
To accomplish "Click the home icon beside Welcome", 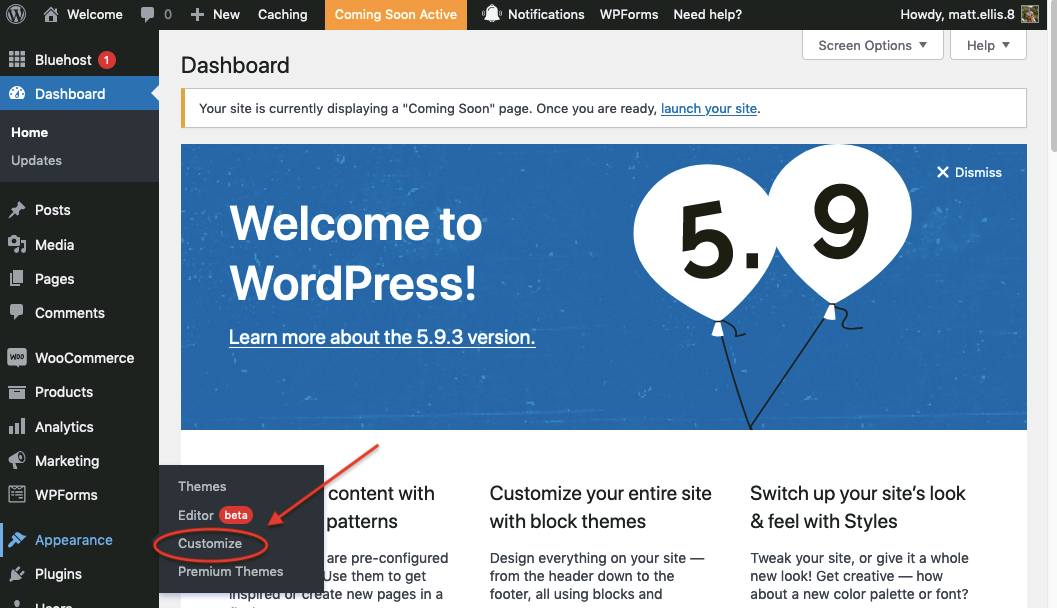I will click(x=51, y=14).
